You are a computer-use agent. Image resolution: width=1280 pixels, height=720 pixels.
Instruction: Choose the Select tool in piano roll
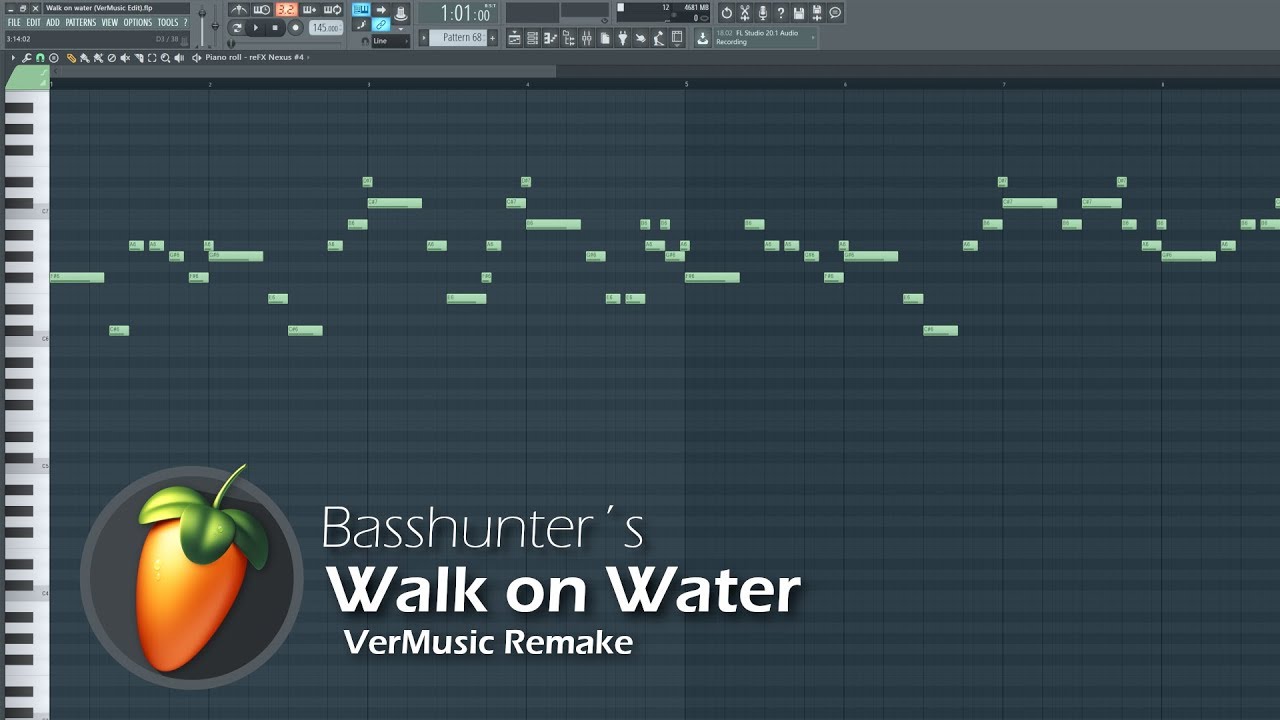tap(152, 58)
